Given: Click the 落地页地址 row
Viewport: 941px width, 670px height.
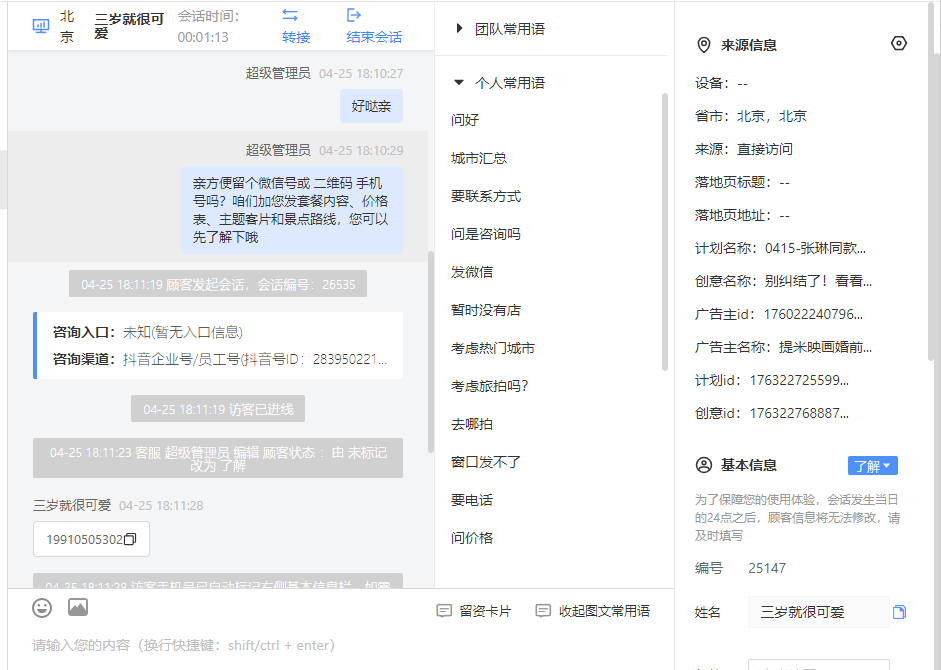Looking at the screenshot, I should 742,216.
